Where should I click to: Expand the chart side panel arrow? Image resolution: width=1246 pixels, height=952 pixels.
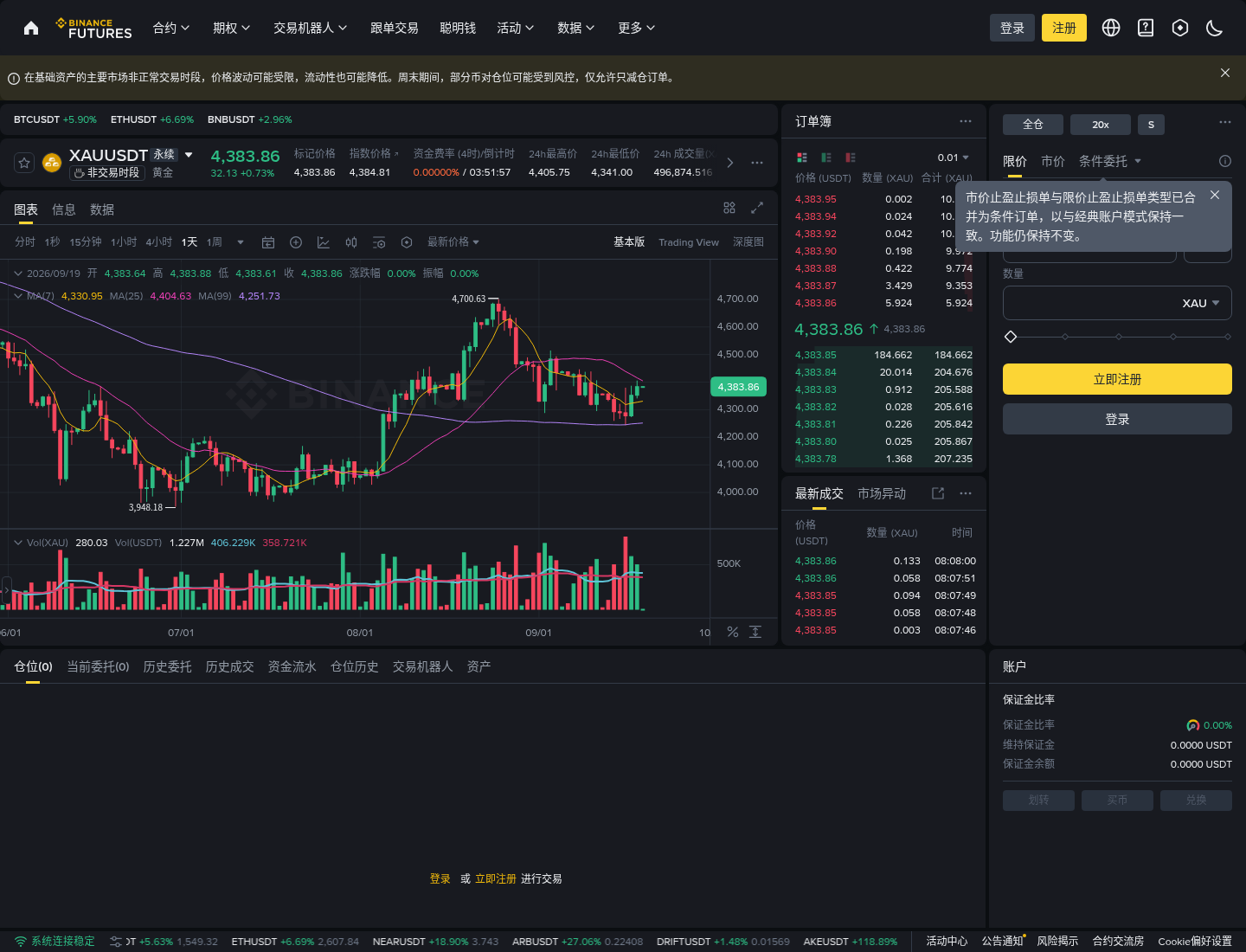[x=6, y=590]
